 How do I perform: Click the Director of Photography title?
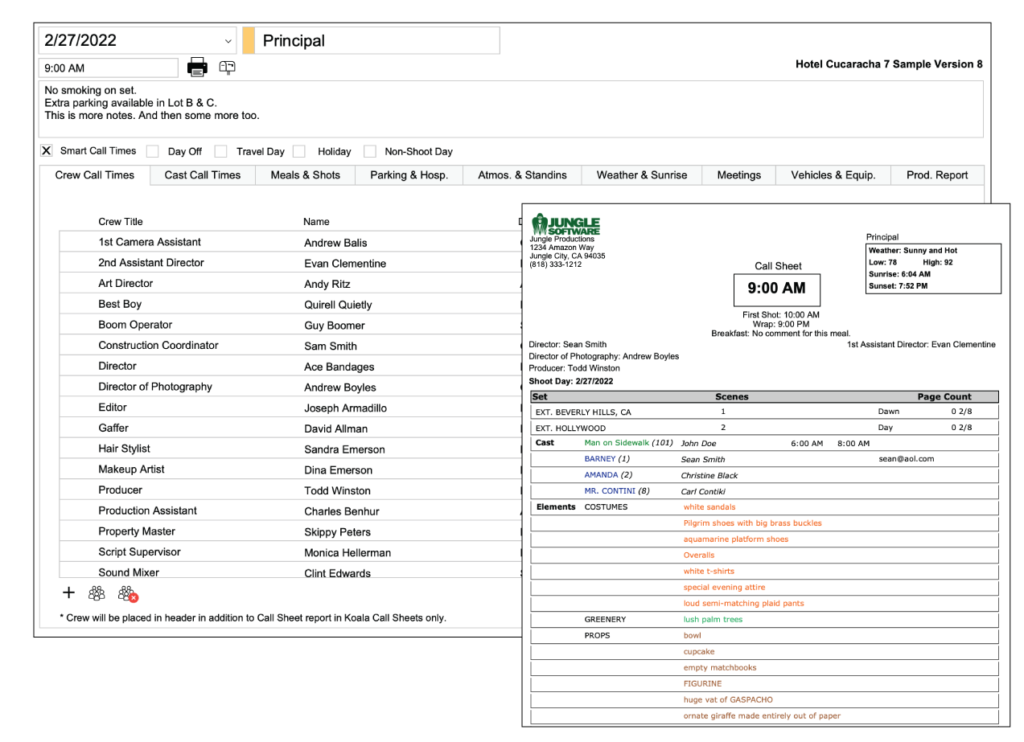click(155, 387)
